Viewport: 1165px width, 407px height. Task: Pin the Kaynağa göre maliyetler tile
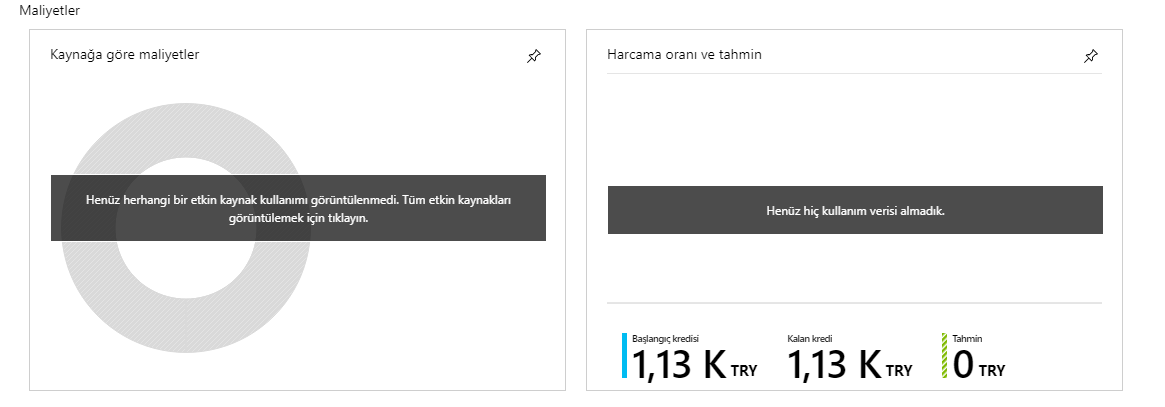coord(533,56)
